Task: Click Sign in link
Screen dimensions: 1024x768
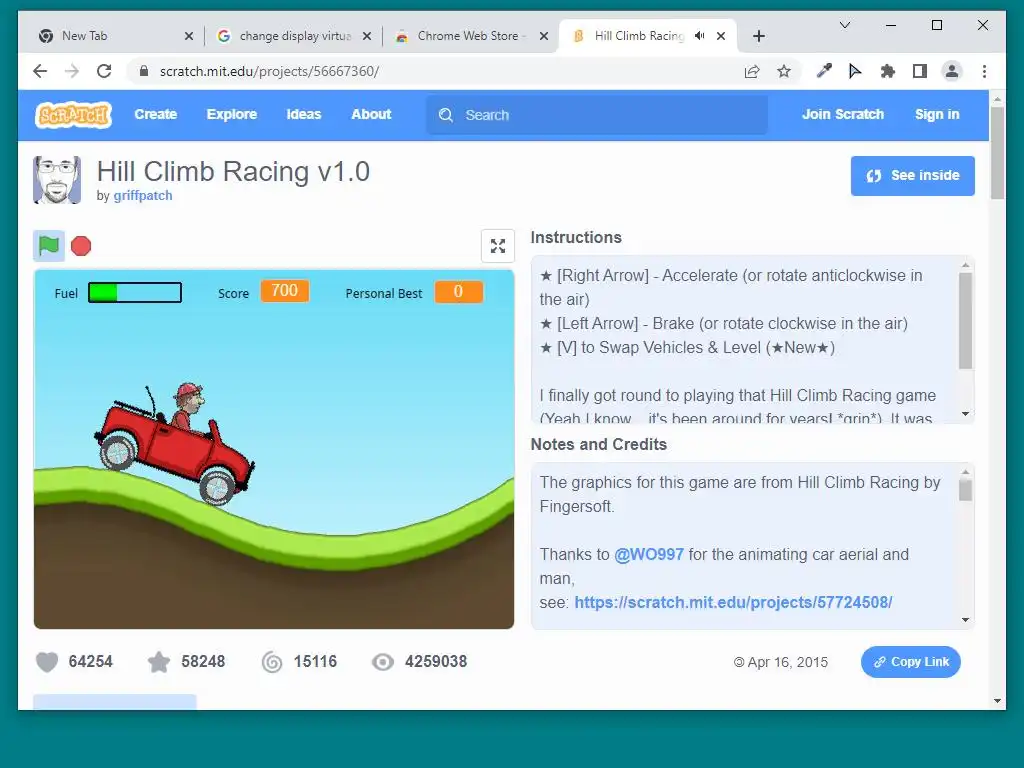Action: tap(937, 114)
